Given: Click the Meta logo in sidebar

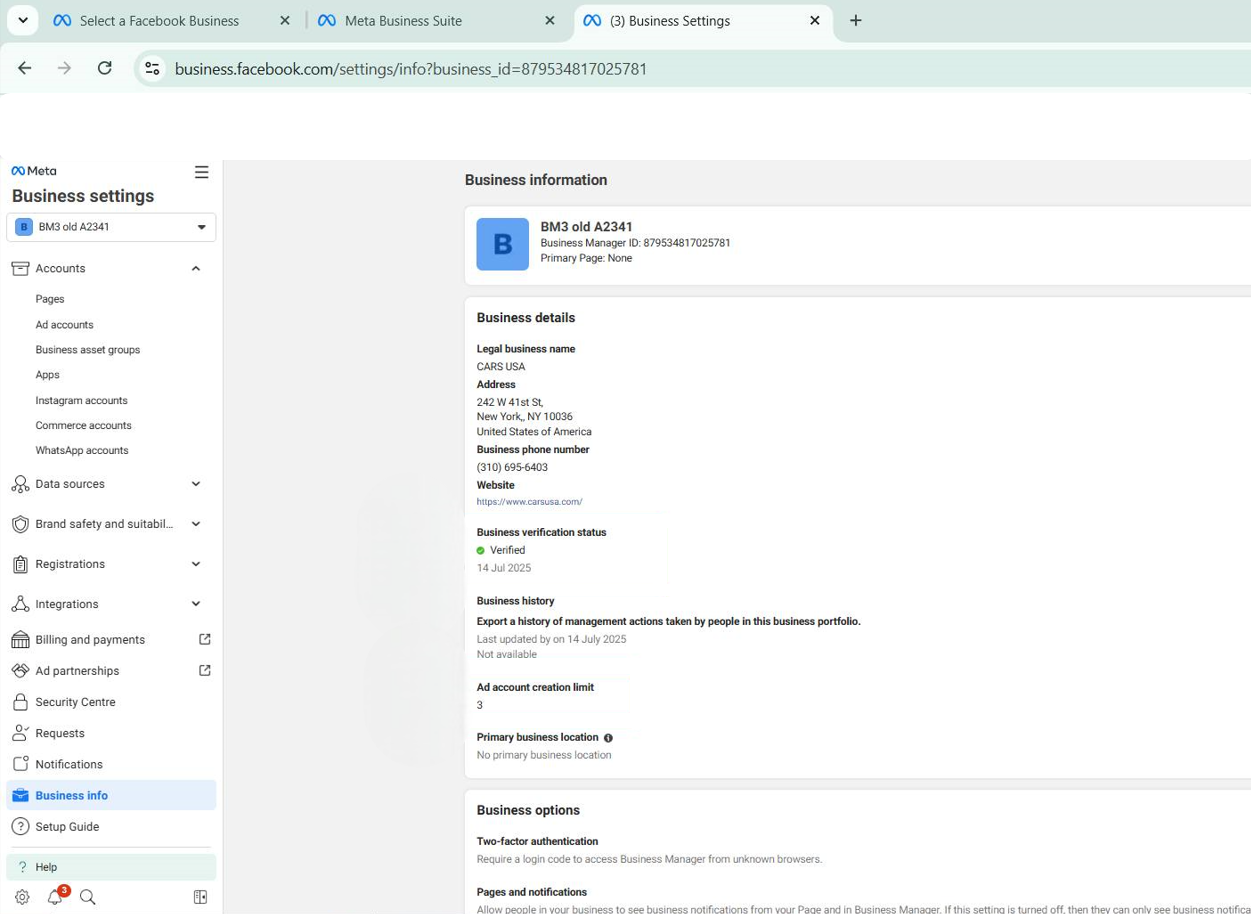Looking at the screenshot, I should [34, 171].
